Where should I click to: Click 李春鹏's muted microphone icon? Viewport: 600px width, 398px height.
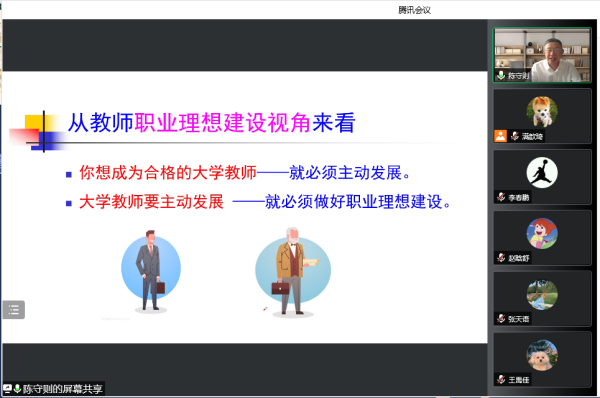tap(501, 197)
